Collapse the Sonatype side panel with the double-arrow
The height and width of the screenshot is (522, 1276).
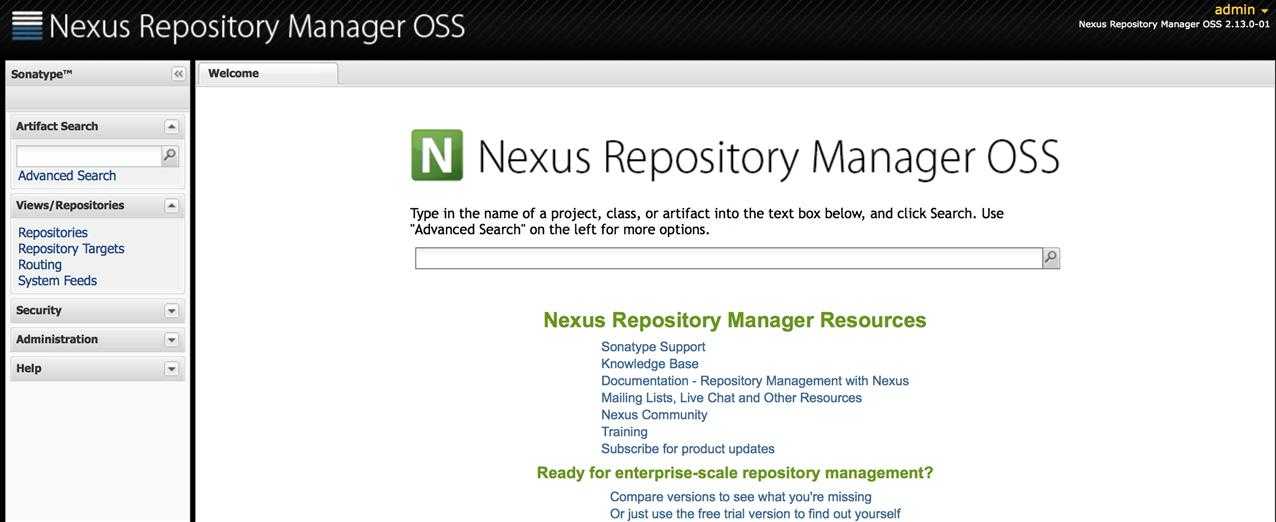click(x=178, y=74)
